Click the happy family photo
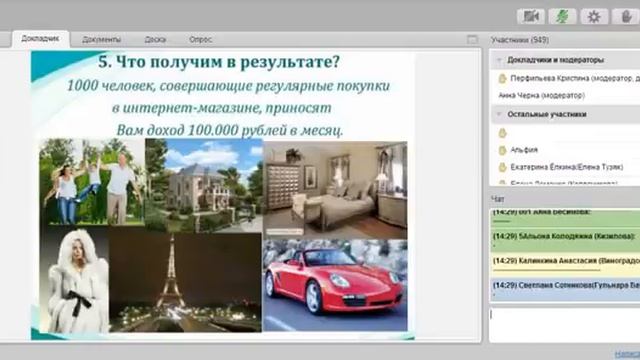 pos(92,182)
